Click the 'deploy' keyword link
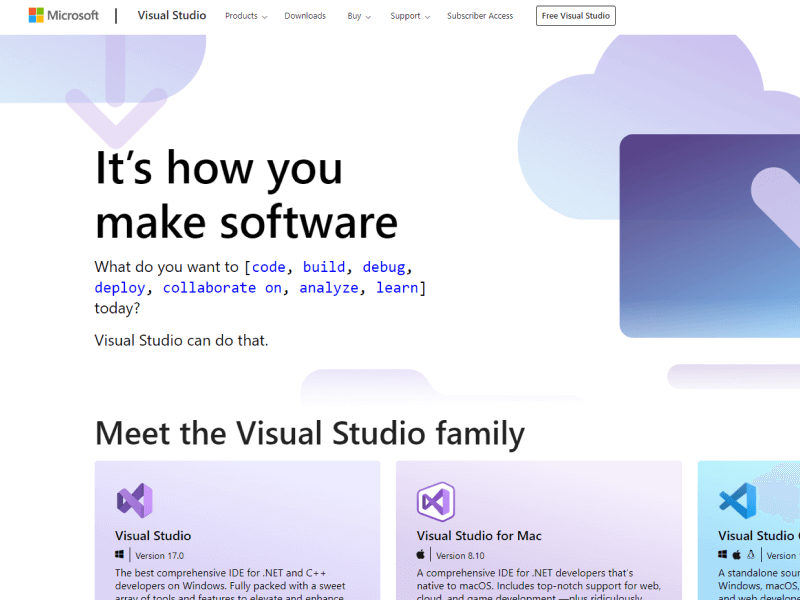The height and width of the screenshot is (600, 800). (x=120, y=288)
